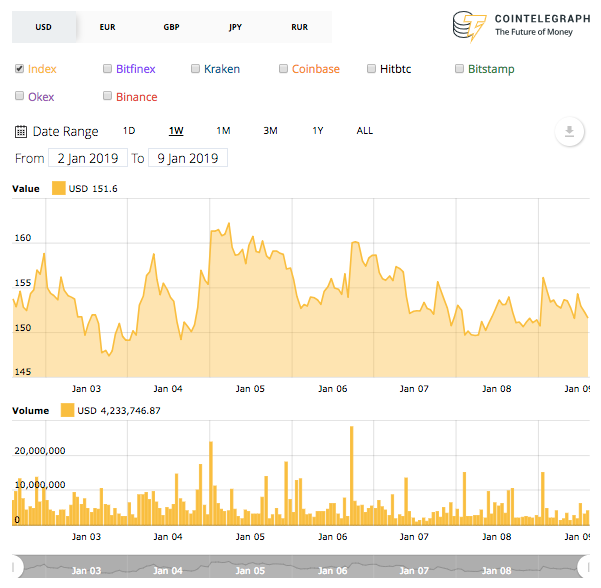Select the 1Y range

coord(318,131)
